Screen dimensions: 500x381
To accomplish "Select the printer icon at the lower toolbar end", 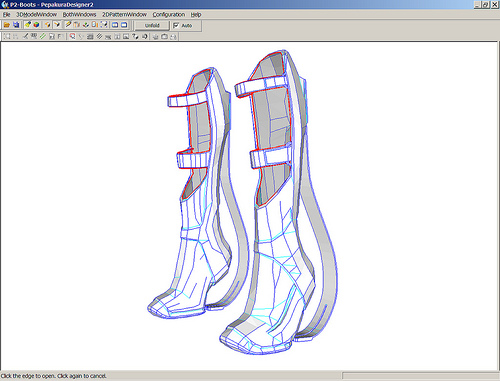I will point(173,37).
